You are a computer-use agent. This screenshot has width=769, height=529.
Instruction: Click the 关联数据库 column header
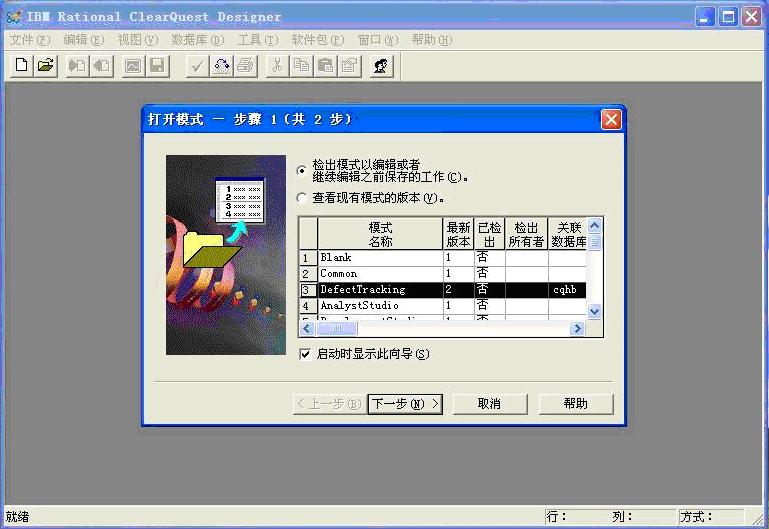click(568, 234)
